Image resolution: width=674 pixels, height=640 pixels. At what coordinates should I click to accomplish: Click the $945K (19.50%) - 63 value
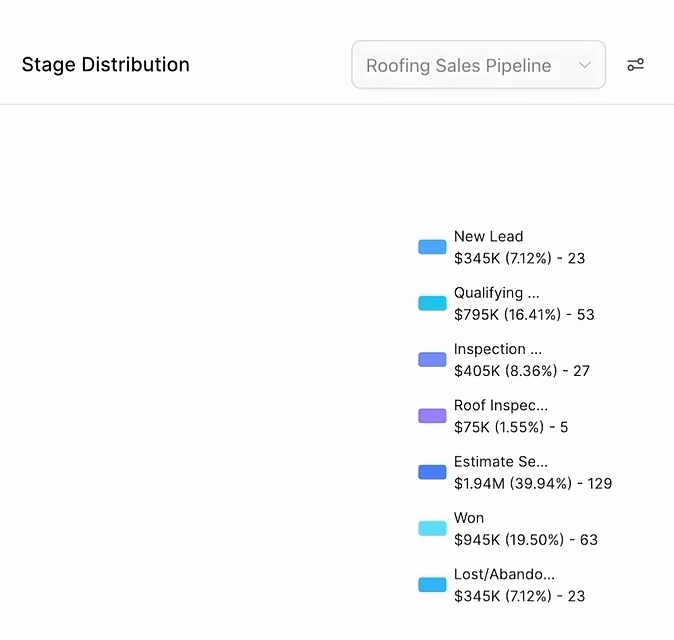[525, 540]
